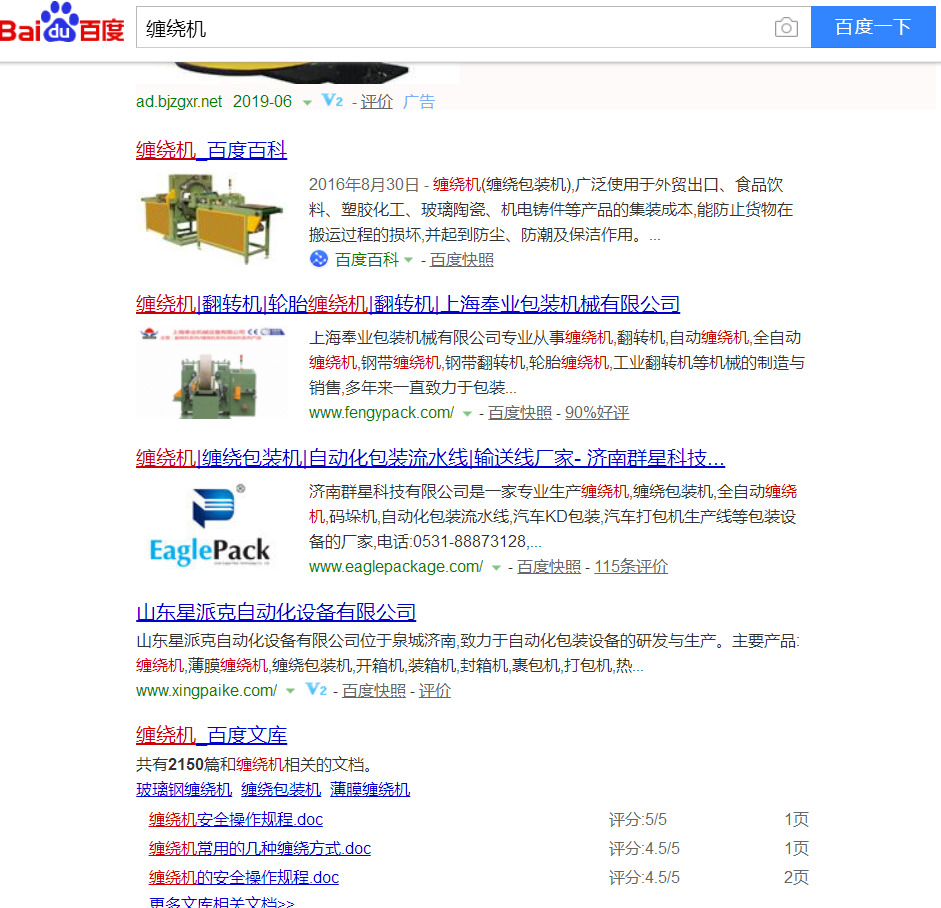Open the 上海奉业包装机械有限公司 result title
The height and width of the screenshot is (908, 941).
coord(407,304)
